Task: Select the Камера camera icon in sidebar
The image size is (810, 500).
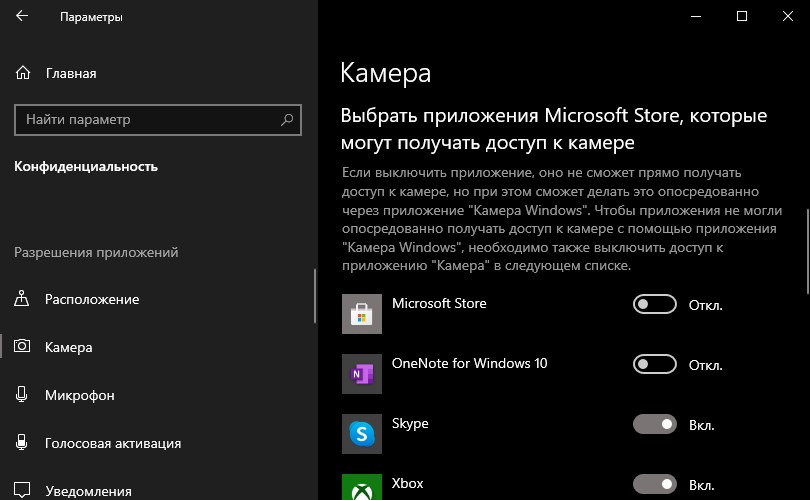Action: (x=22, y=346)
